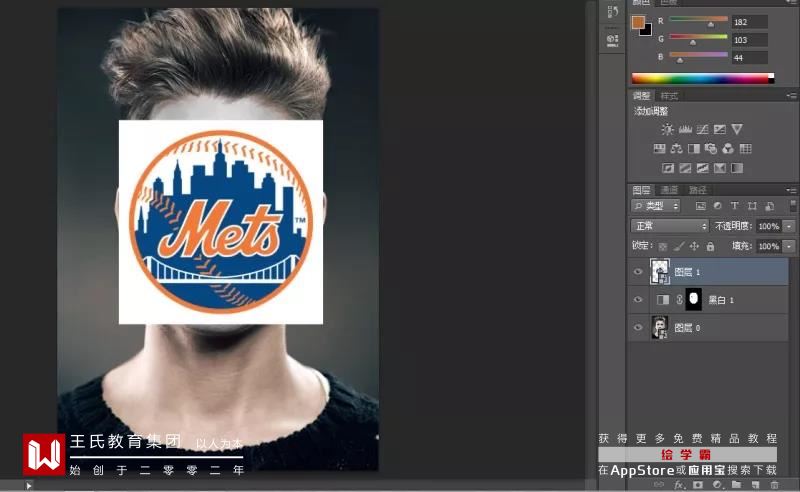Add a Hue/Saturation adjustment
800x492 pixels.
pyautogui.click(x=659, y=149)
